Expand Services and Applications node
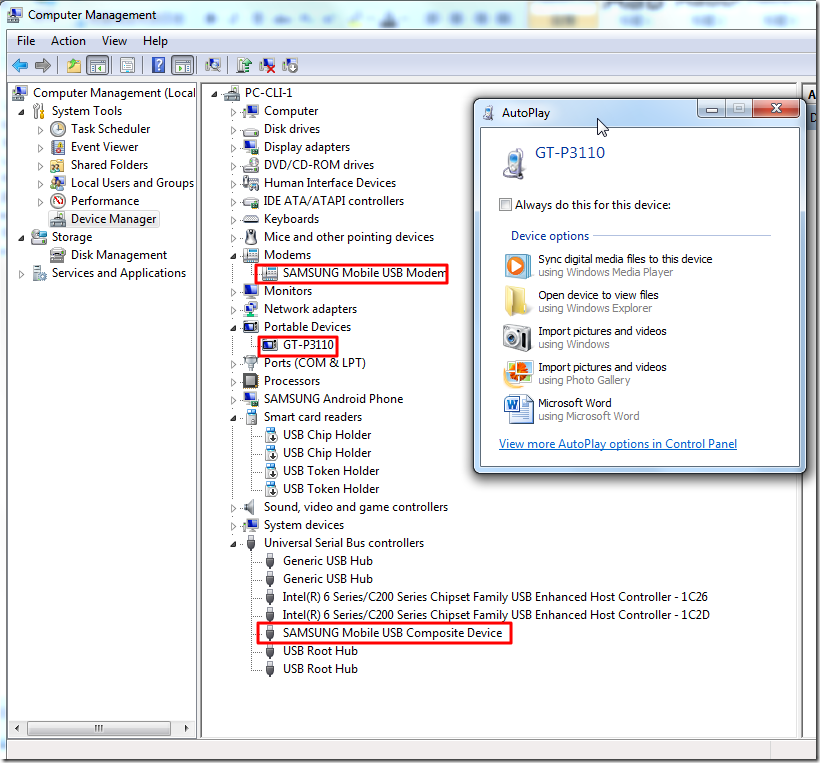Image resolution: width=820 pixels, height=763 pixels. pyautogui.click(x=21, y=274)
